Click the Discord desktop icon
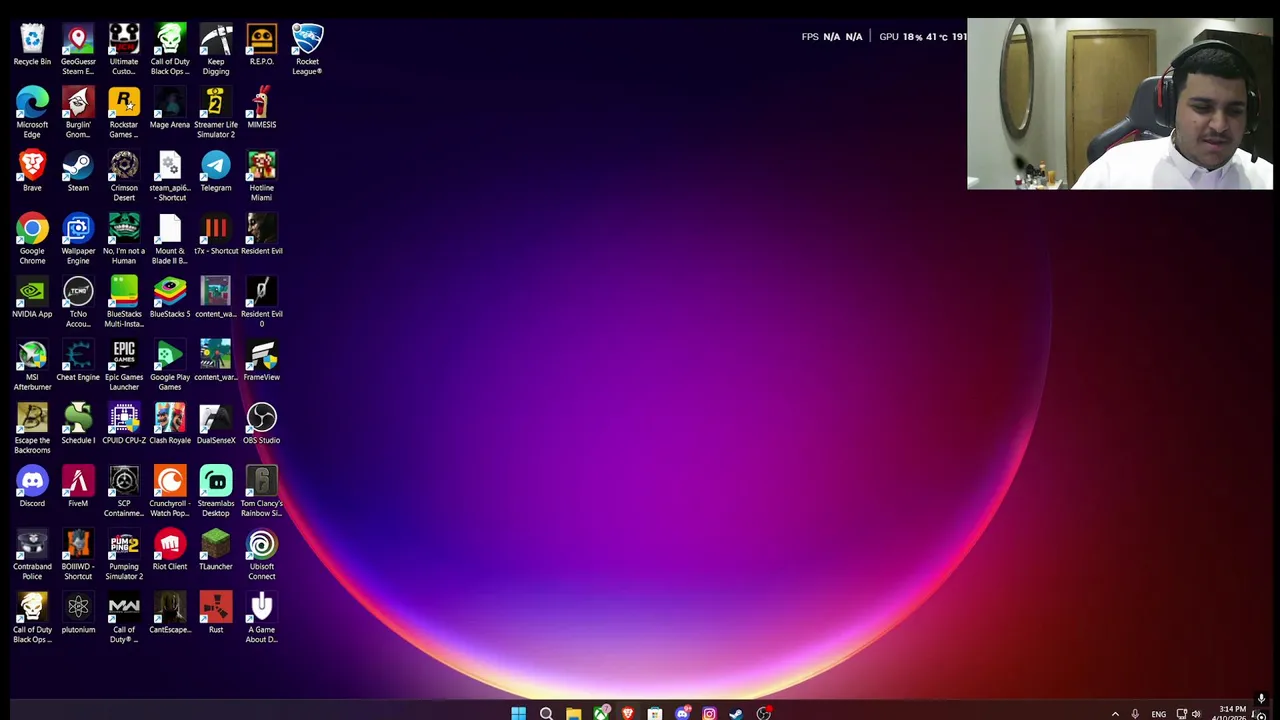 pos(32,487)
